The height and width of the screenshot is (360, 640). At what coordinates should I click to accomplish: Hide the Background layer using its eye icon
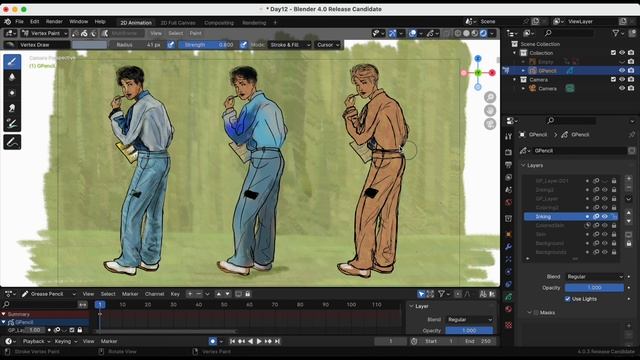point(605,243)
